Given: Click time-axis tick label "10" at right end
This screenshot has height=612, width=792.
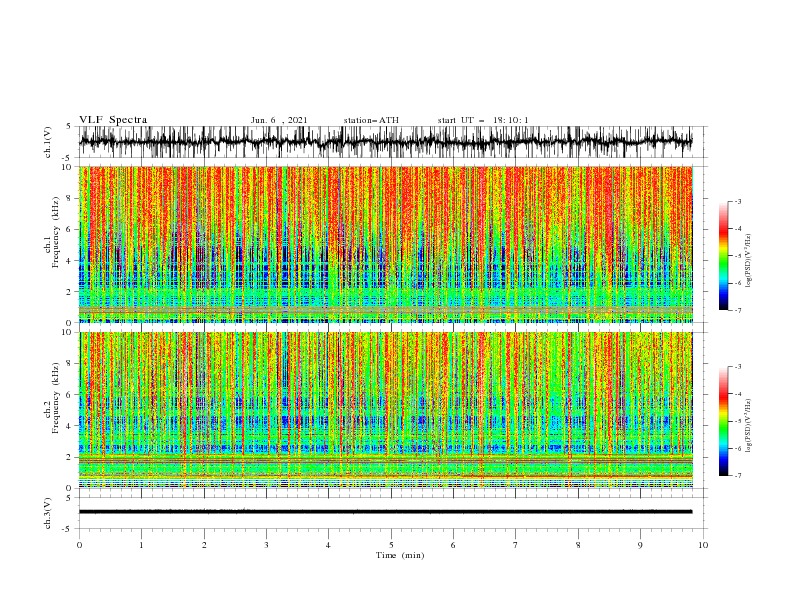Looking at the screenshot, I should click(703, 545).
